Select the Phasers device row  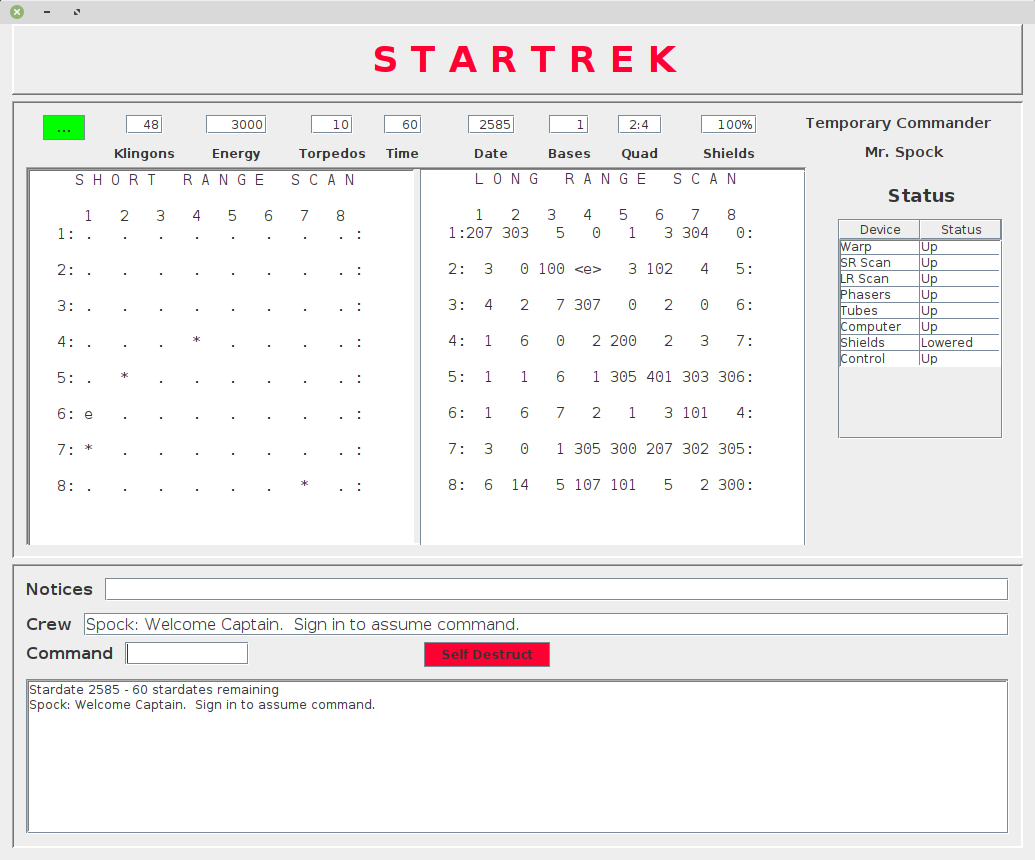pos(919,294)
